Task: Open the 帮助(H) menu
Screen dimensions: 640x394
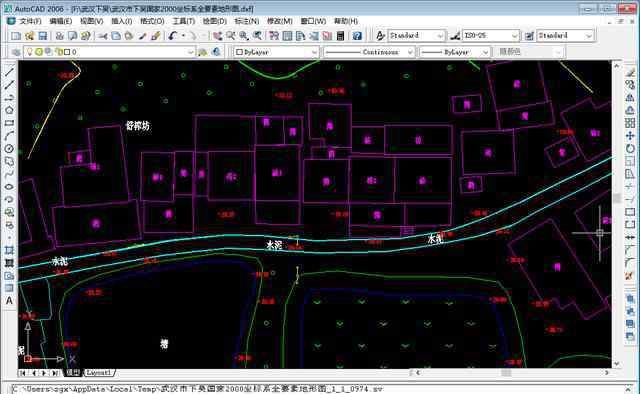Action: pos(346,21)
